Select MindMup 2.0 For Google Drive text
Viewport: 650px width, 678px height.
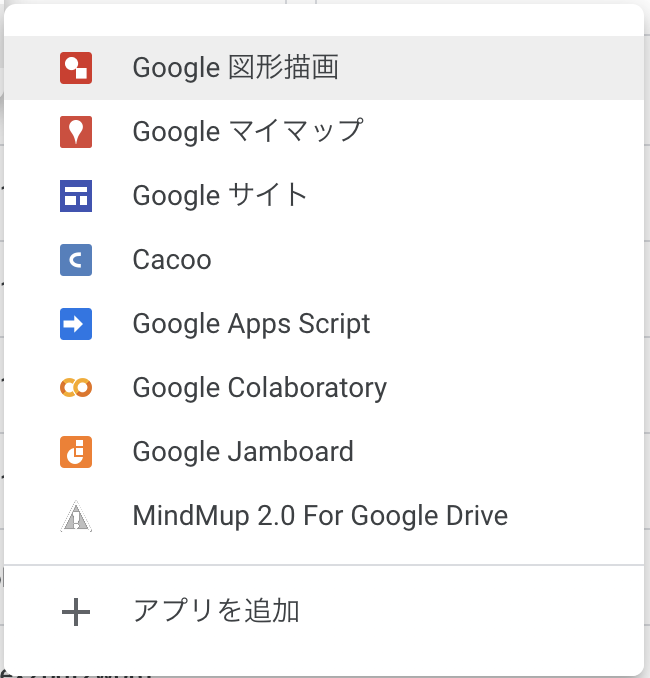point(320,516)
